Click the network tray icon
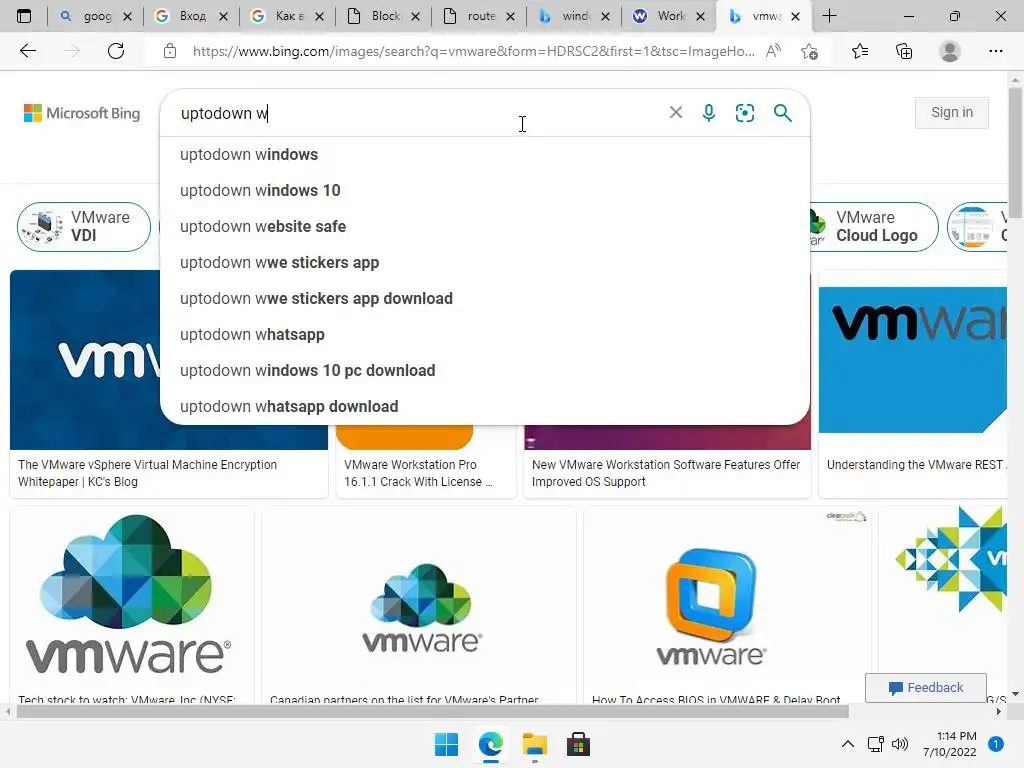This screenshot has height=768, width=1024. 875,744
